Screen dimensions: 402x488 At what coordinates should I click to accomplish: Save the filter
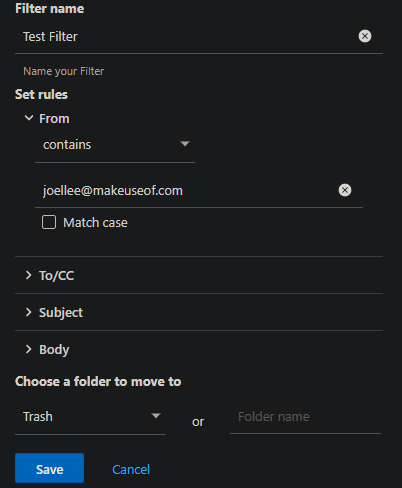click(49, 468)
